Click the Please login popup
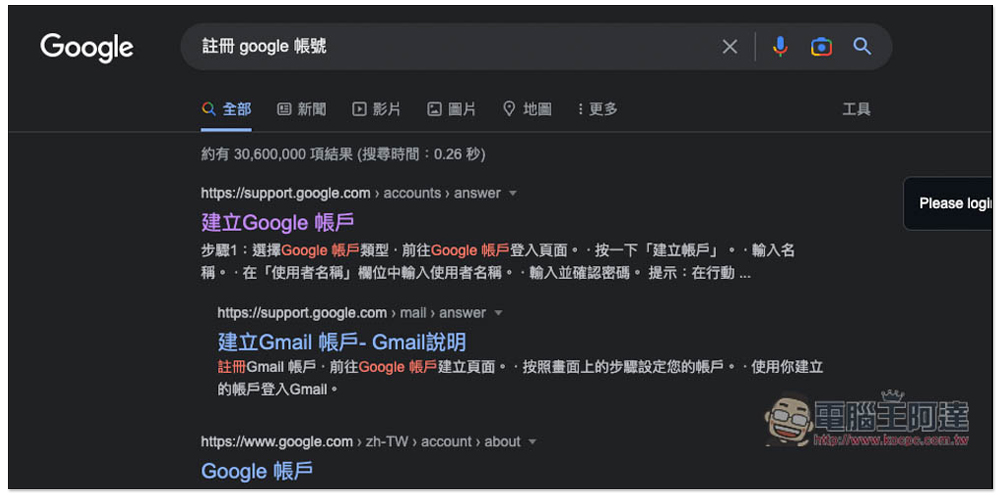This screenshot has height=495, width=1000. (x=948, y=203)
